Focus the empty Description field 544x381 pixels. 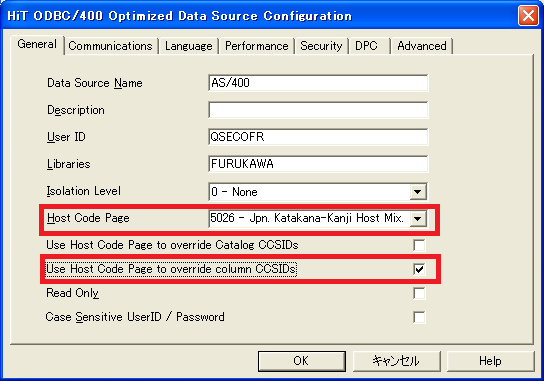318,110
